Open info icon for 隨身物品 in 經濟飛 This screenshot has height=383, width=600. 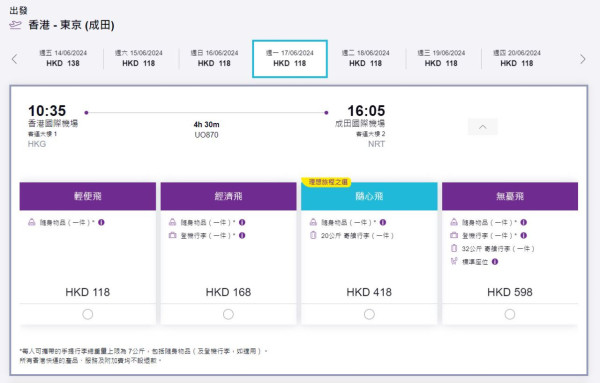[242, 222]
